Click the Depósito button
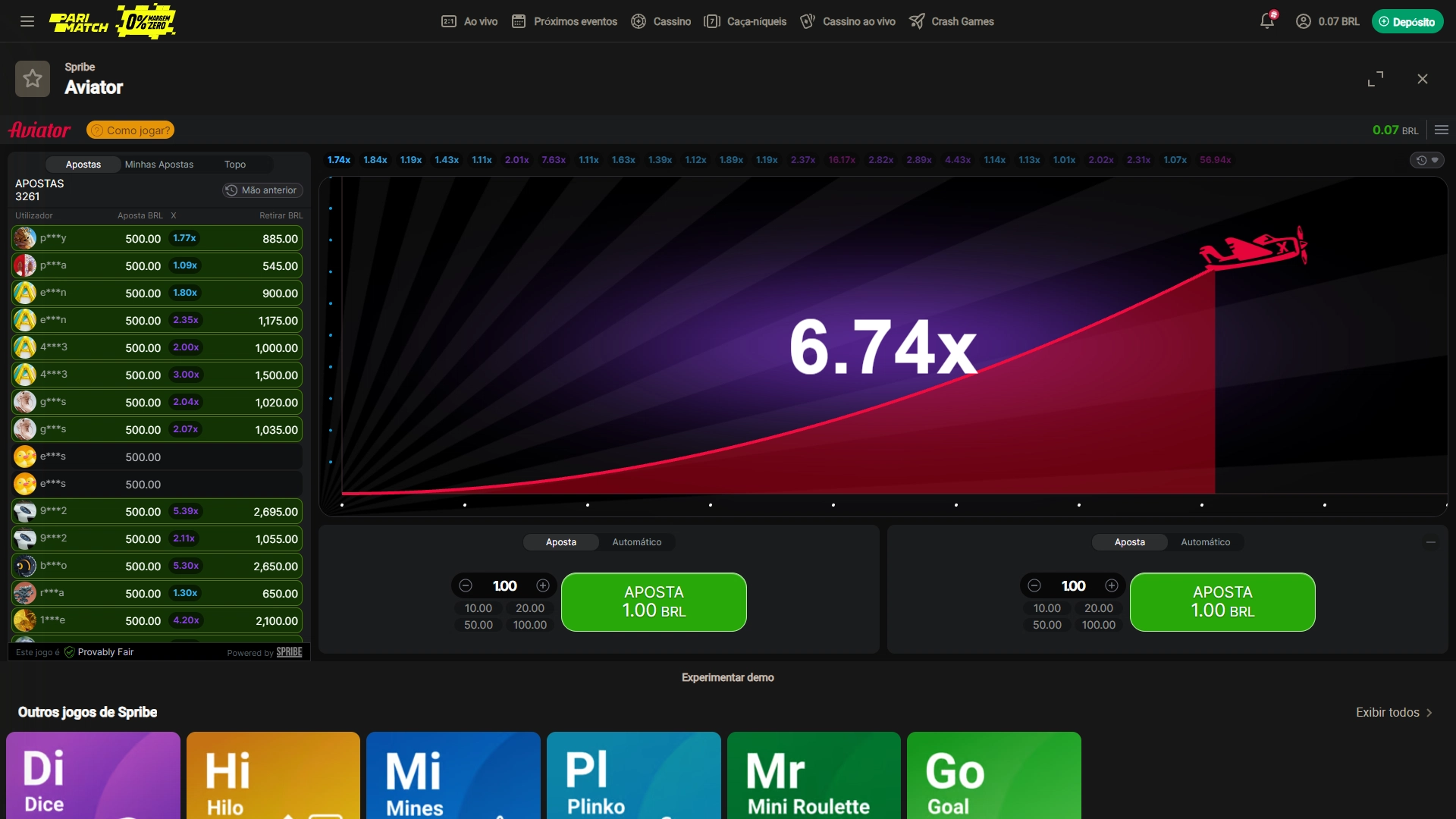Viewport: 1456px width, 819px height. click(1407, 21)
